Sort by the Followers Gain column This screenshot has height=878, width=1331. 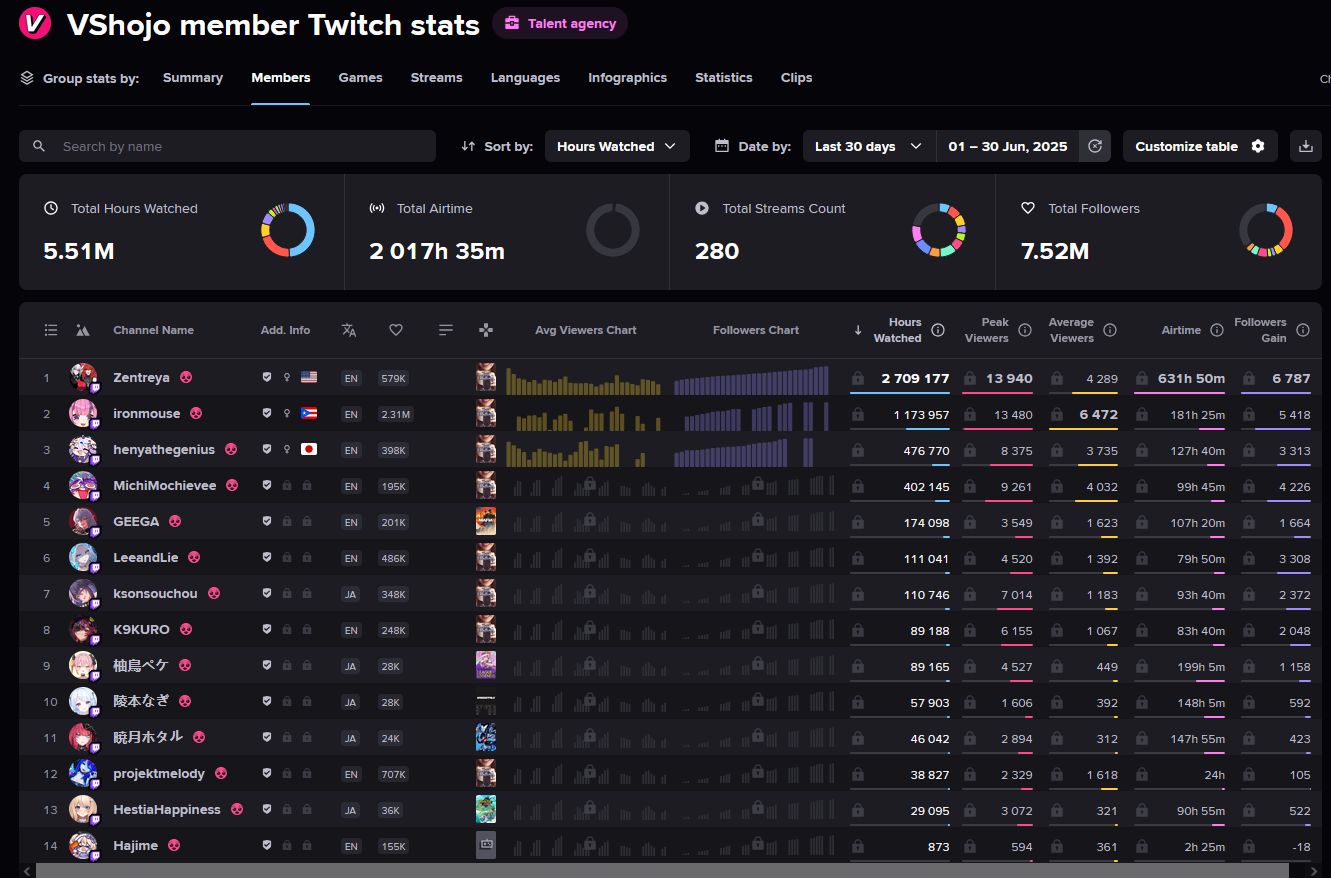tap(1260, 330)
